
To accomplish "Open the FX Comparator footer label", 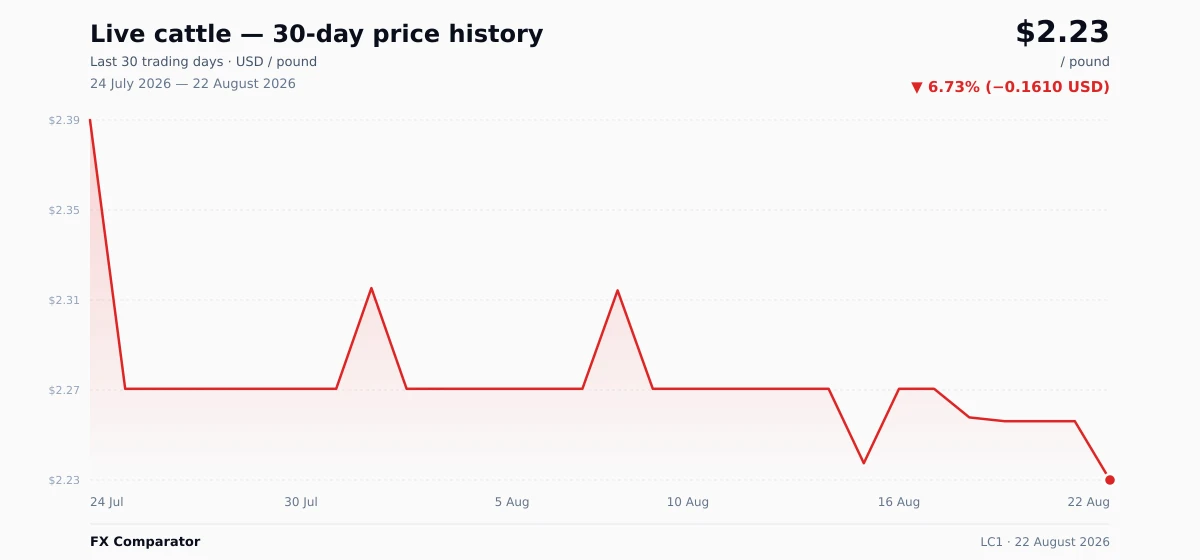I will click(145, 542).
